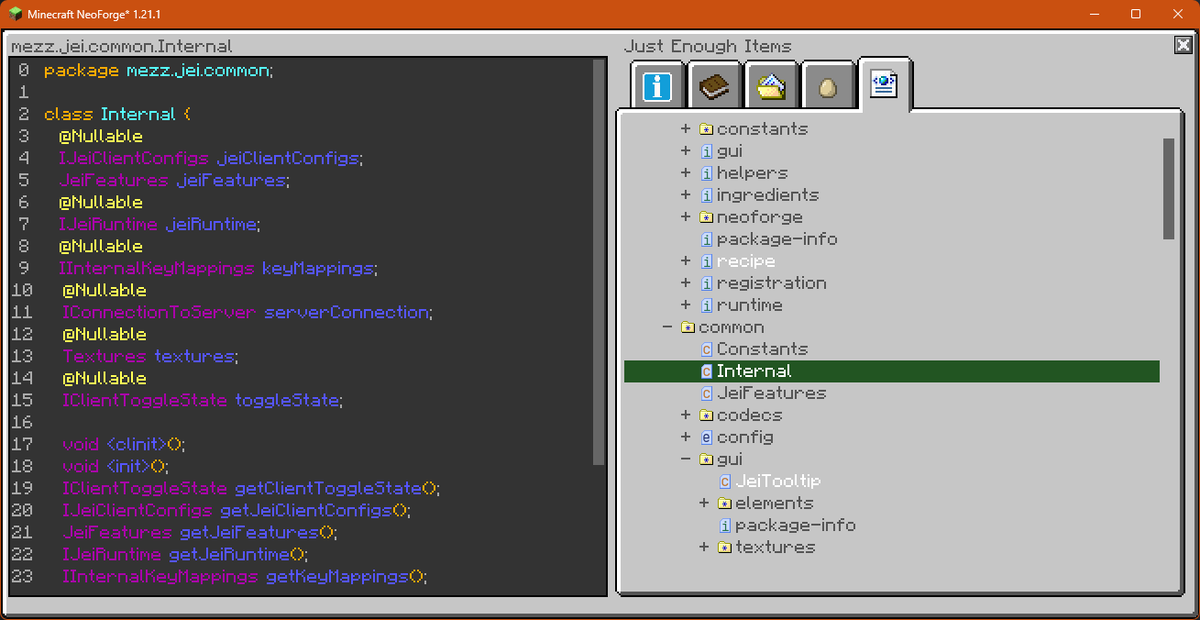Expand the neoforge package
Image resolution: width=1200 pixels, height=620 pixels.
coord(686,217)
